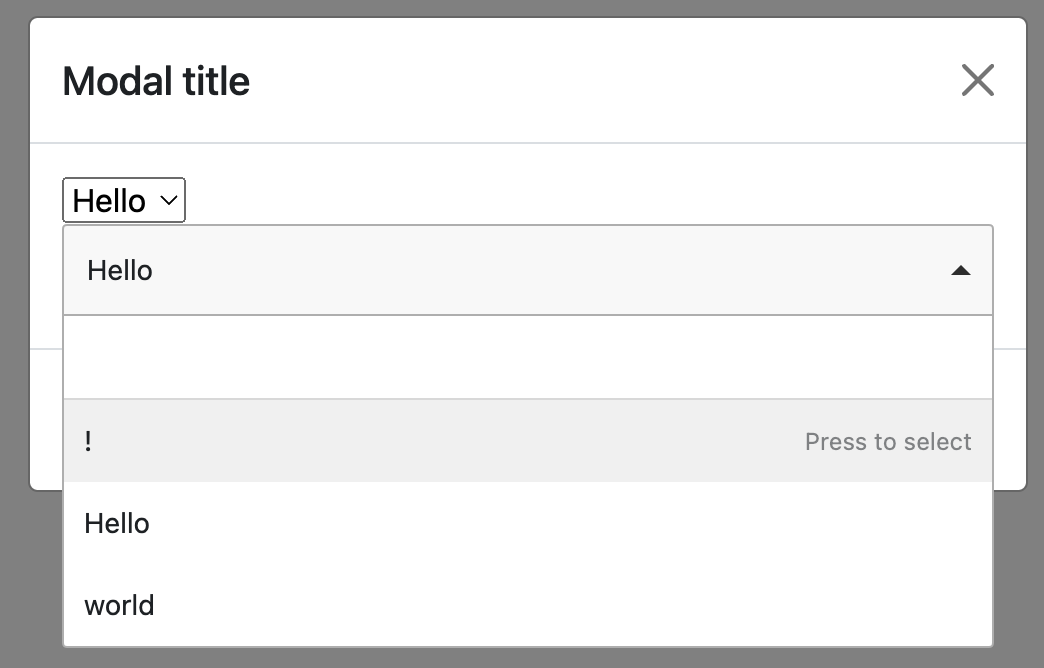Choose the "Hello" option in dropdown list
The width and height of the screenshot is (1044, 668).
point(117,524)
